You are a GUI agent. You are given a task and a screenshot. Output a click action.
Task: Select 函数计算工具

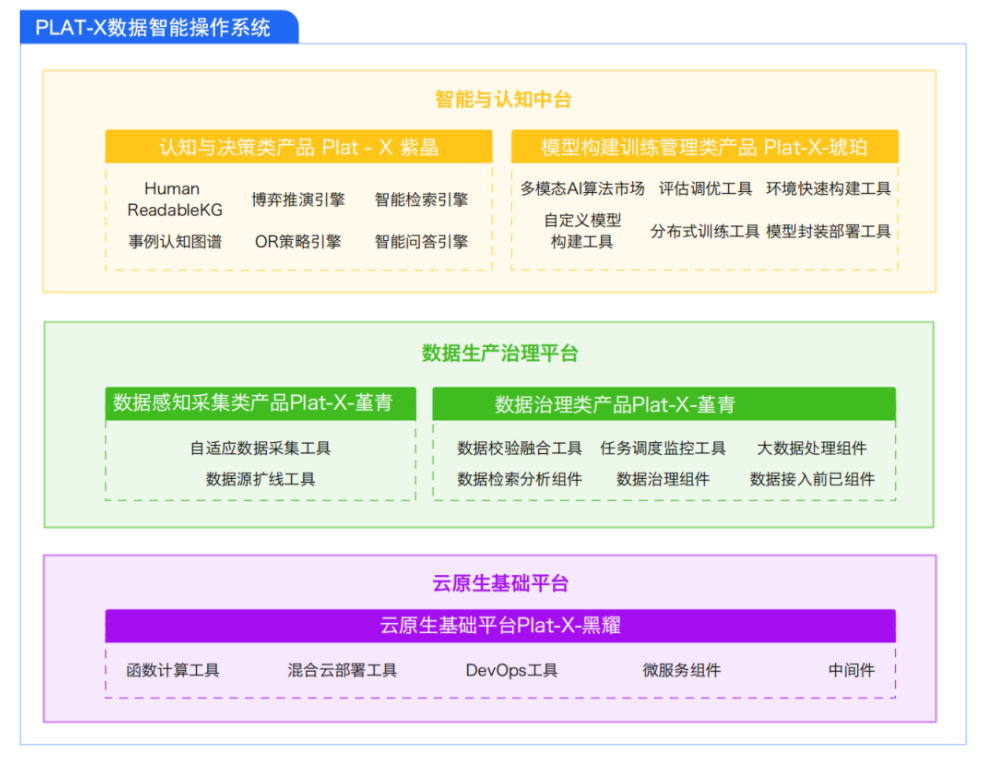pos(173,670)
